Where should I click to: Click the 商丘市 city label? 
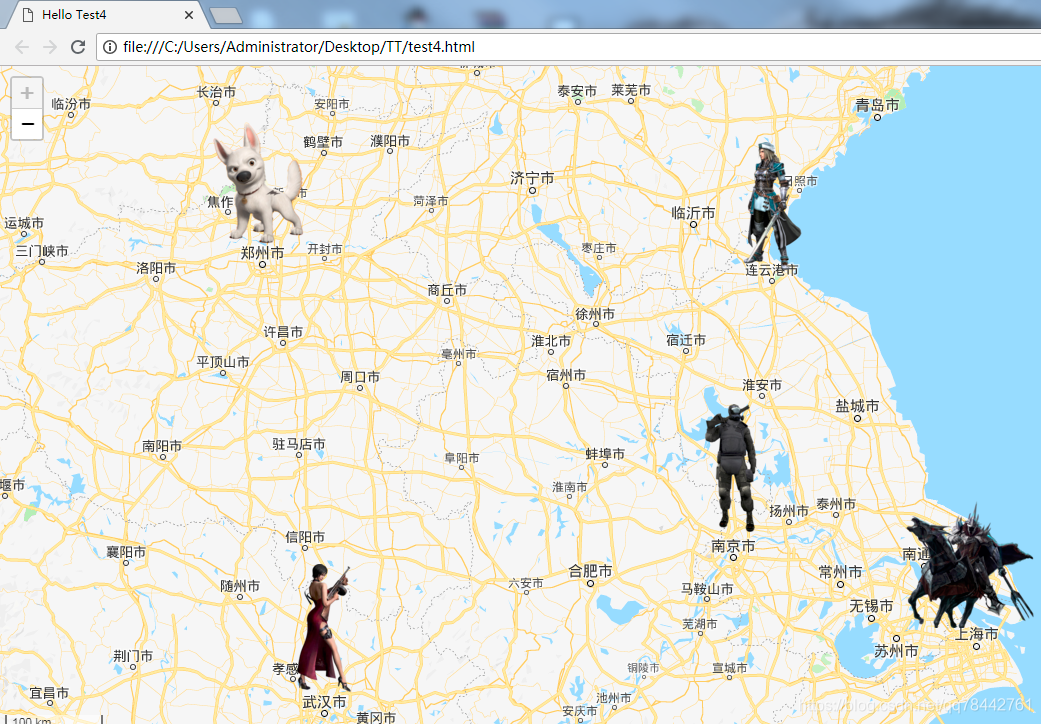447,290
